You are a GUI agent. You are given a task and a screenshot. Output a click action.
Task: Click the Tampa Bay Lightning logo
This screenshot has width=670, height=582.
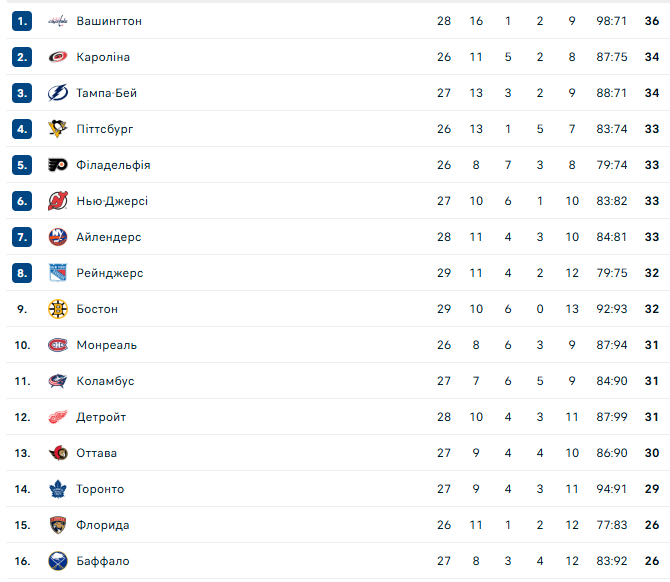[58, 93]
